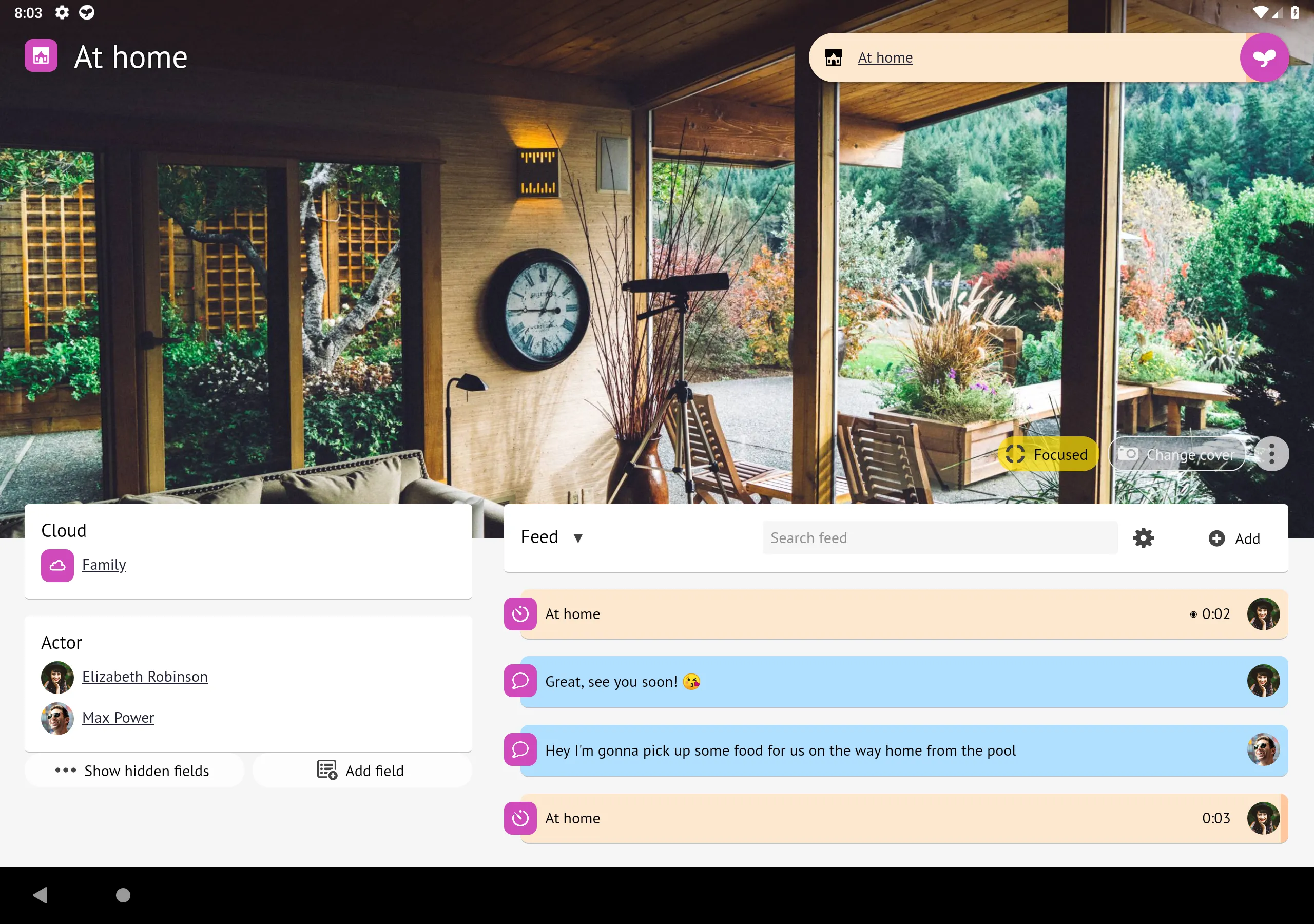Screen dimensions: 1314x924
Task: Click the Family cloud icon
Action: pyautogui.click(x=57, y=565)
